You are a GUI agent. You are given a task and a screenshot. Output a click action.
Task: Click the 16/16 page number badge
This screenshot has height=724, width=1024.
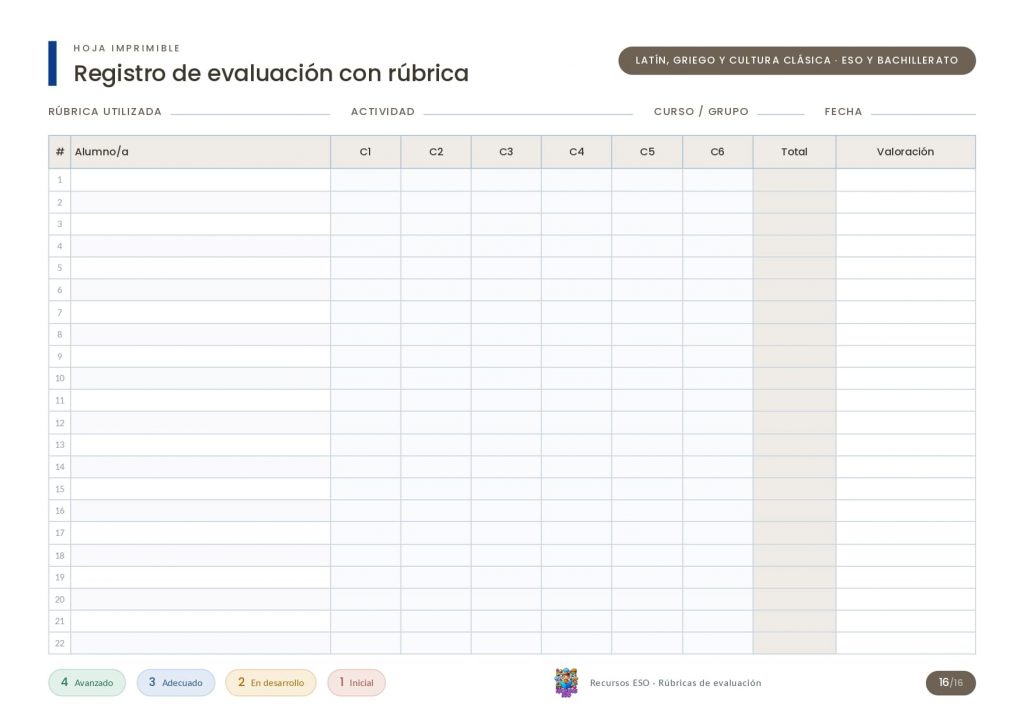tap(950, 682)
